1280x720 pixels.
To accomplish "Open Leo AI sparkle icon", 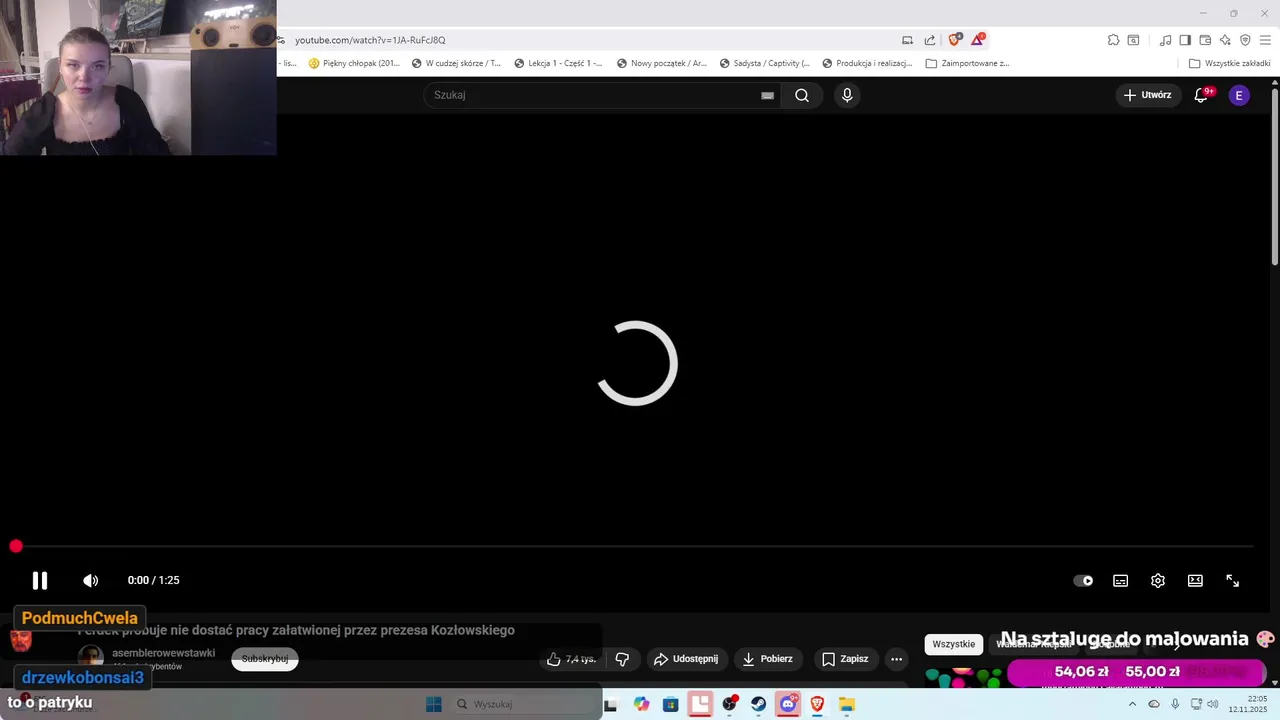I will (1225, 40).
